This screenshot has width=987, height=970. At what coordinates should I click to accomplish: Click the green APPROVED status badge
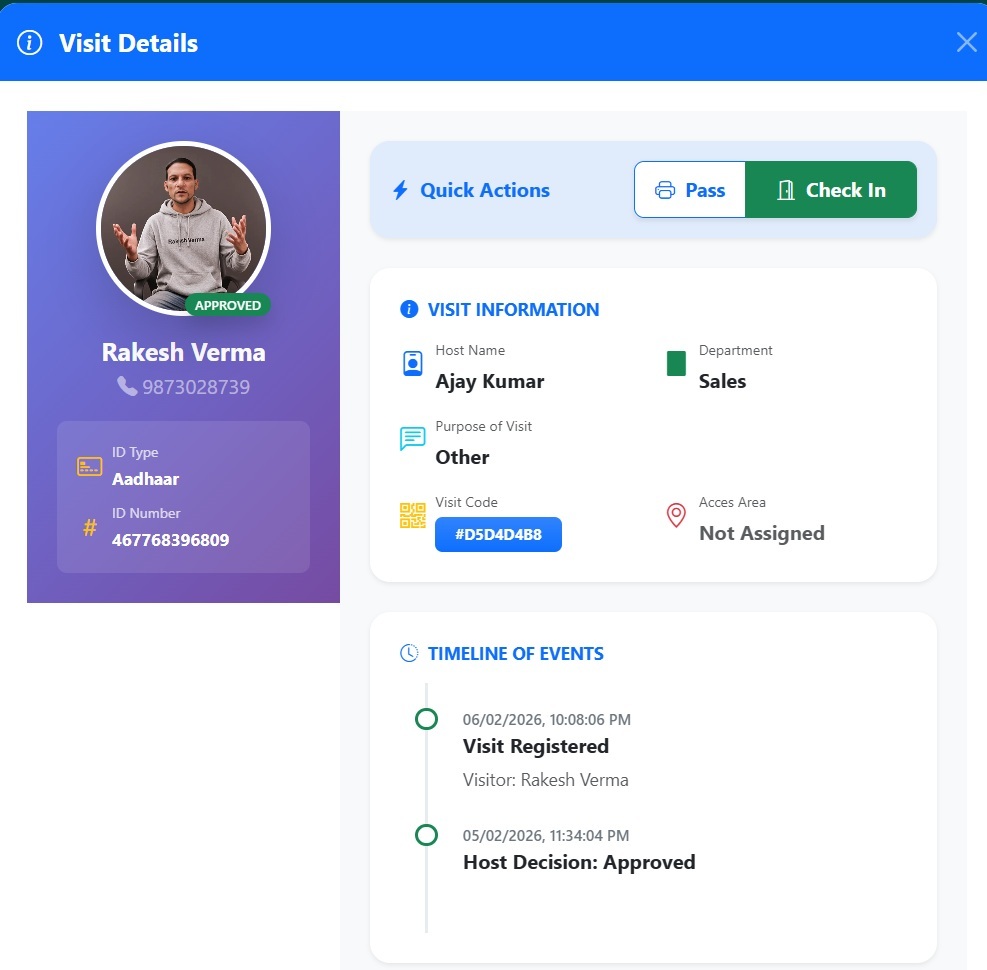pos(228,305)
